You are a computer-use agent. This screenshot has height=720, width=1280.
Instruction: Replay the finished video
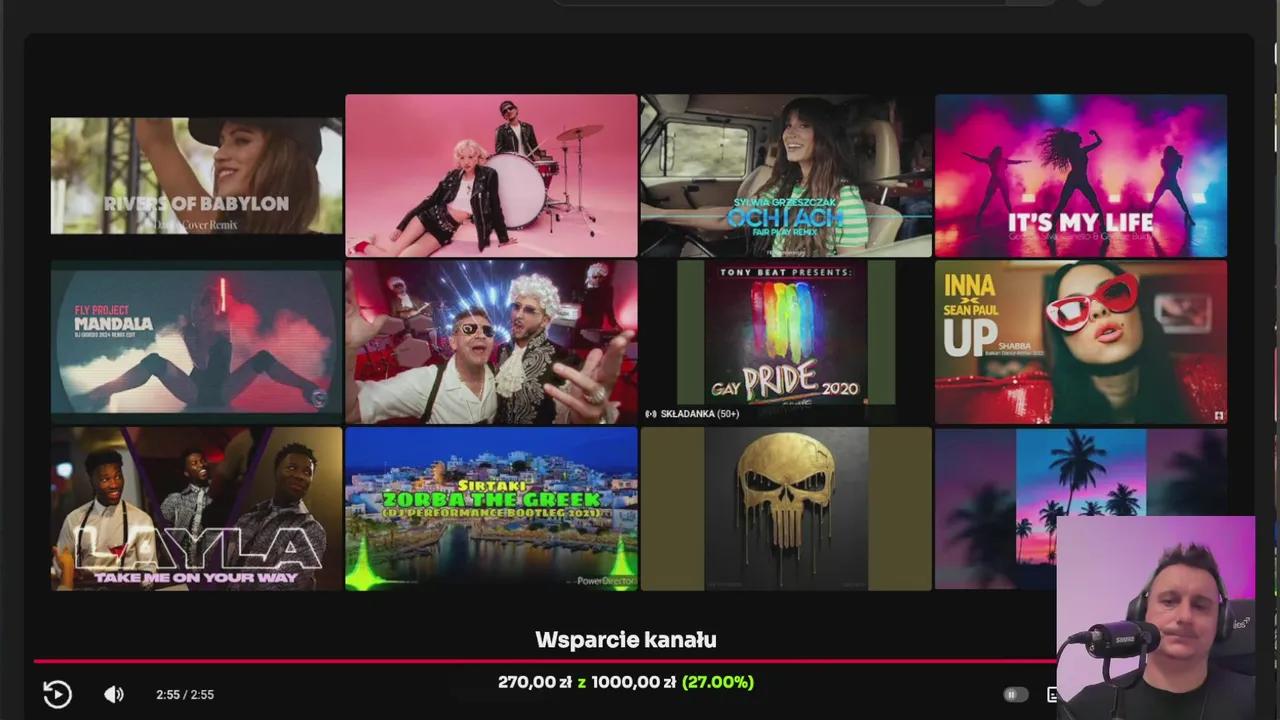click(57, 694)
